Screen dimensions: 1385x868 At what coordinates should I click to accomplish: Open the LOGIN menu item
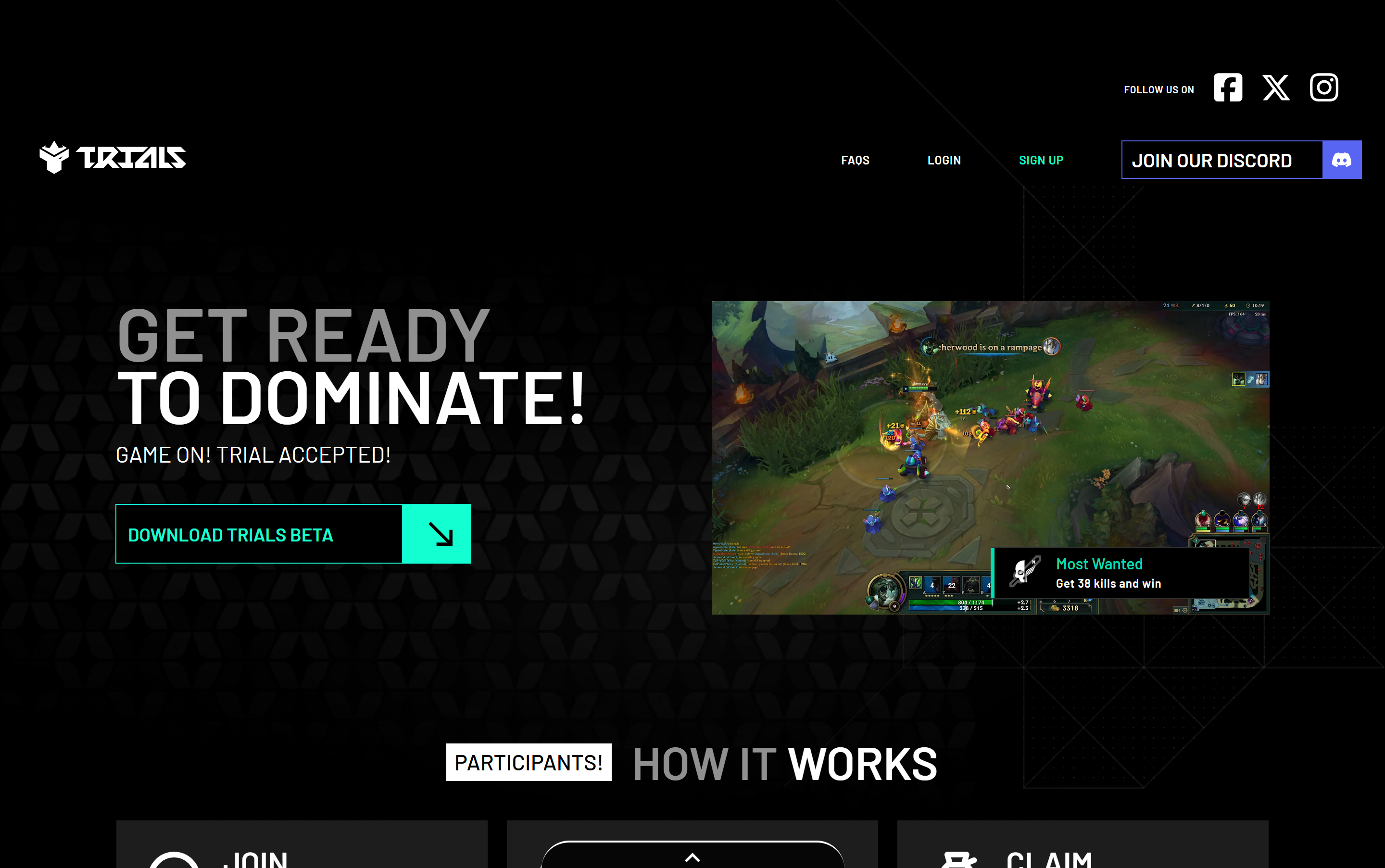pos(944,160)
